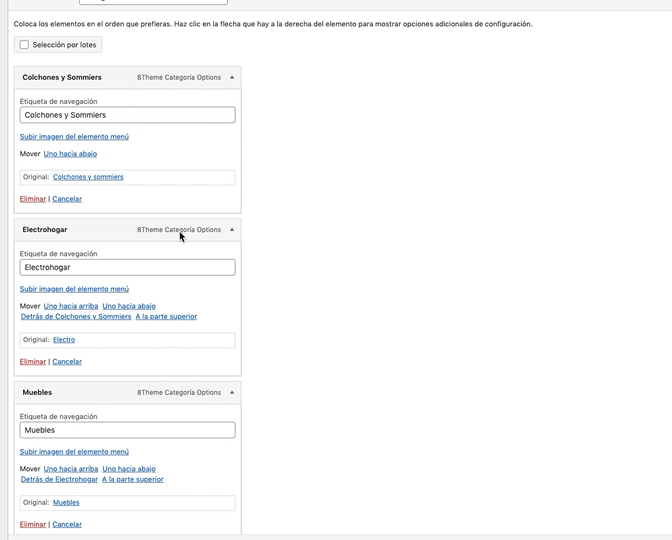Eliminar the Colchones y Sommiers item
672x540 pixels.
coord(33,199)
